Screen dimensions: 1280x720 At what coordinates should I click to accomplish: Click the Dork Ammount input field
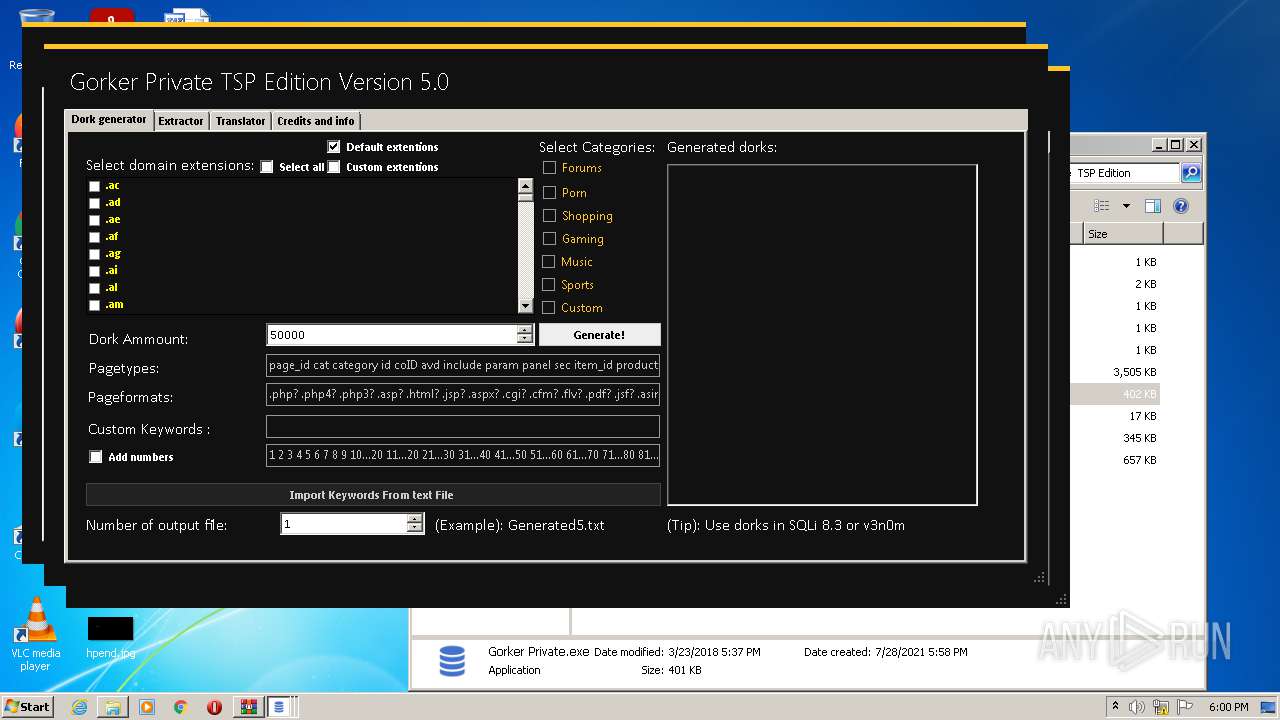click(392, 335)
